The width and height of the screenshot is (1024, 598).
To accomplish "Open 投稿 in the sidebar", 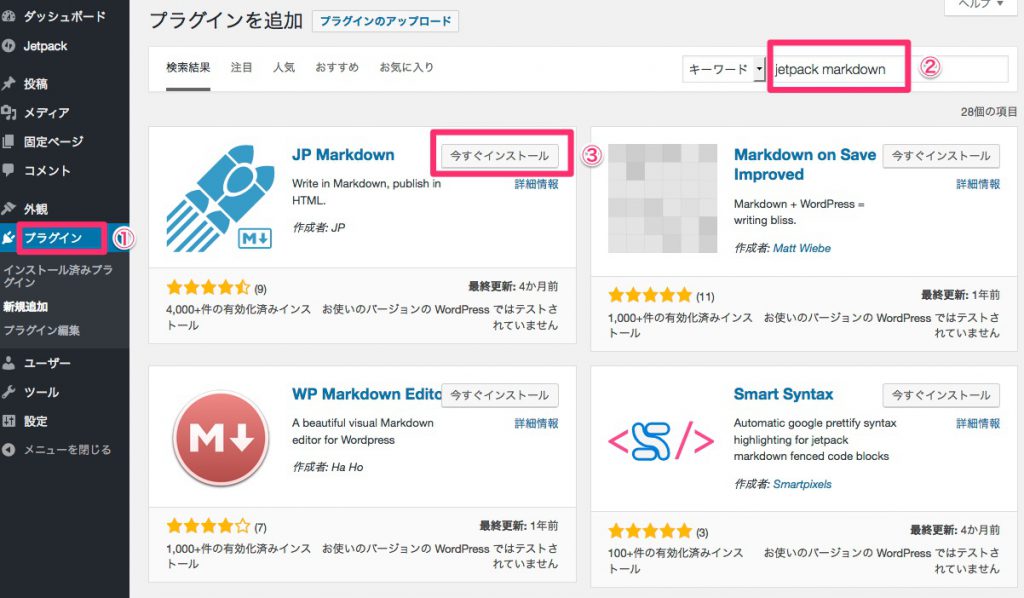I will [35, 84].
